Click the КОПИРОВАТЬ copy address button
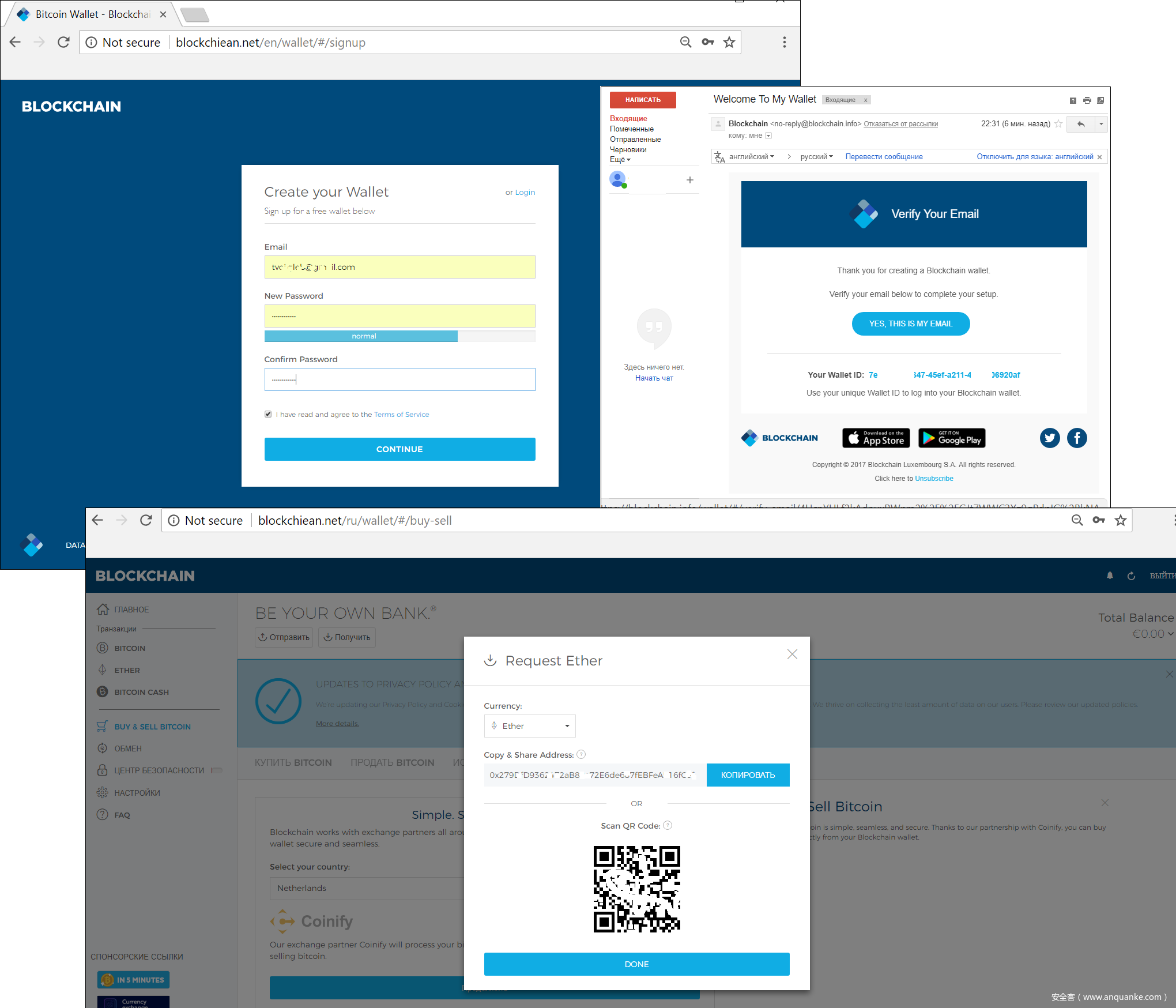The height and width of the screenshot is (1008, 1176). (748, 775)
